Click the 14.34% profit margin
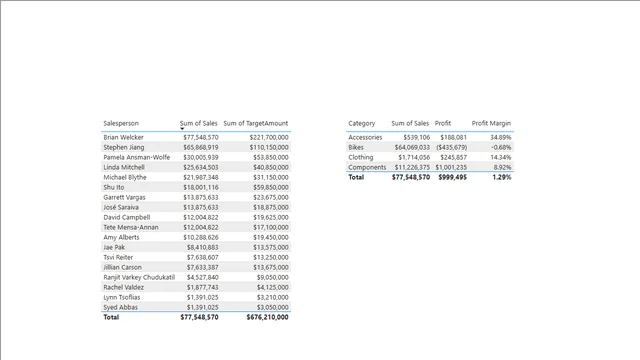The height and width of the screenshot is (360, 640). pos(501,157)
